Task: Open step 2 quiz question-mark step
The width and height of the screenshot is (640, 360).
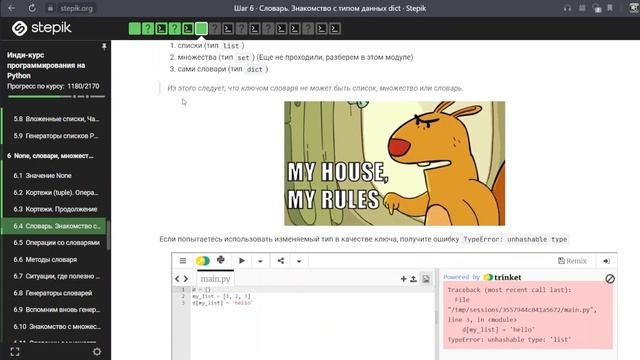Action: (x=148, y=29)
